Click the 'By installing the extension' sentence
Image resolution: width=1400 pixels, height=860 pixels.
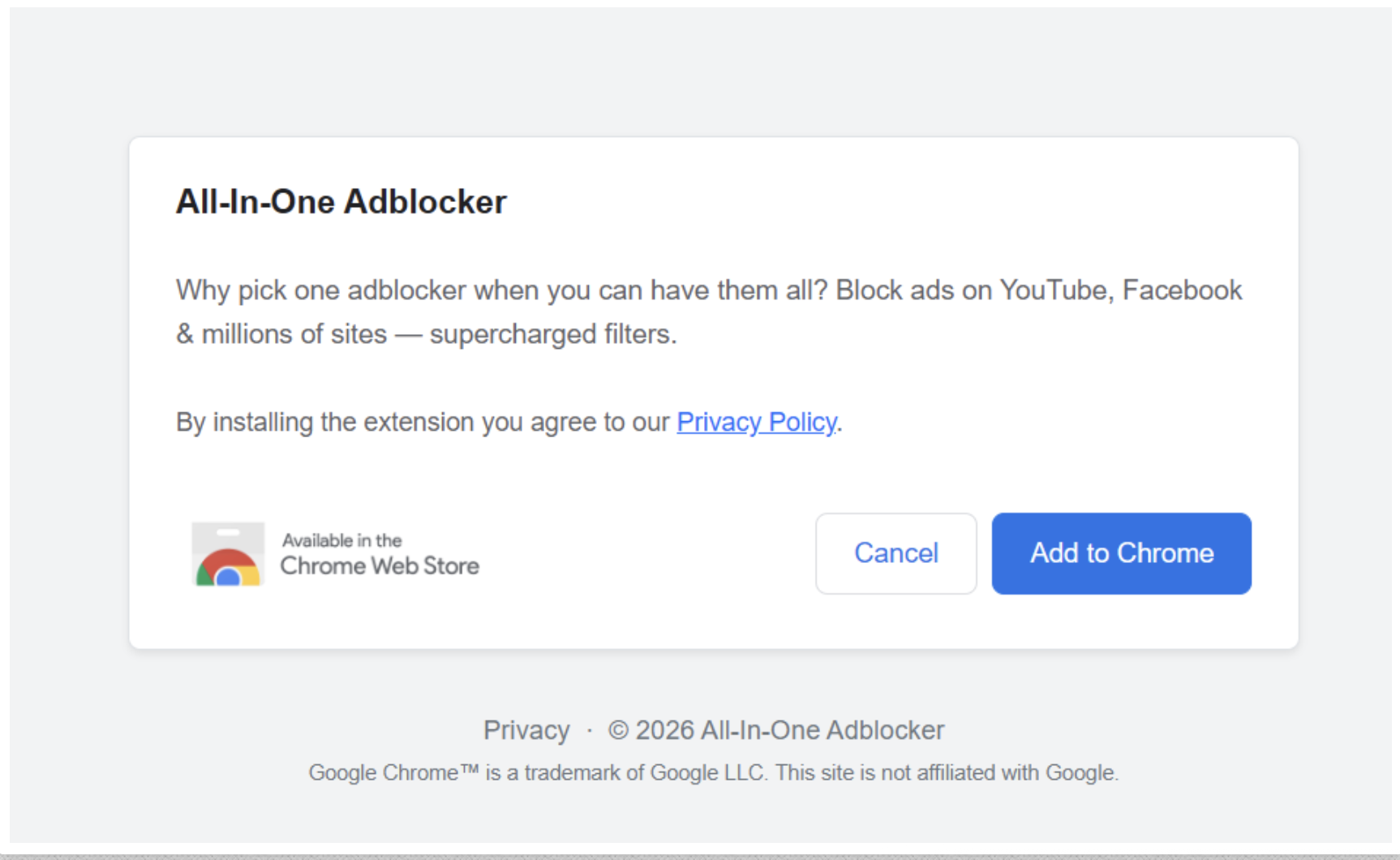coord(509,422)
